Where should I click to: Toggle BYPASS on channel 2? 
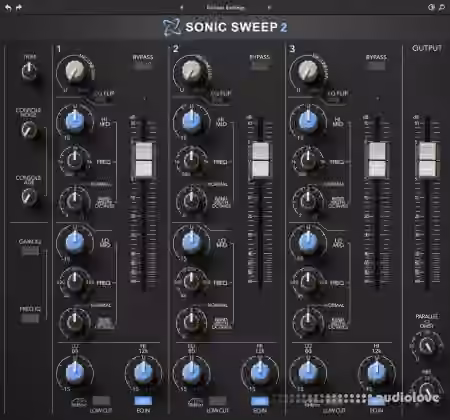click(260, 66)
